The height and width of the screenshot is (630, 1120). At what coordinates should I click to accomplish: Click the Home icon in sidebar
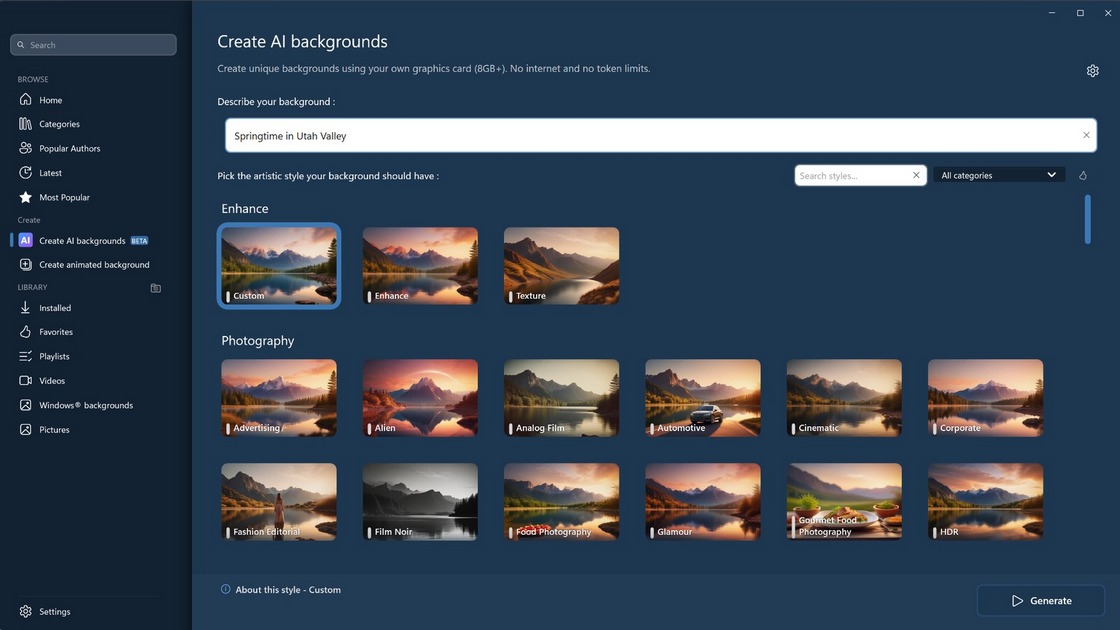click(x=26, y=99)
